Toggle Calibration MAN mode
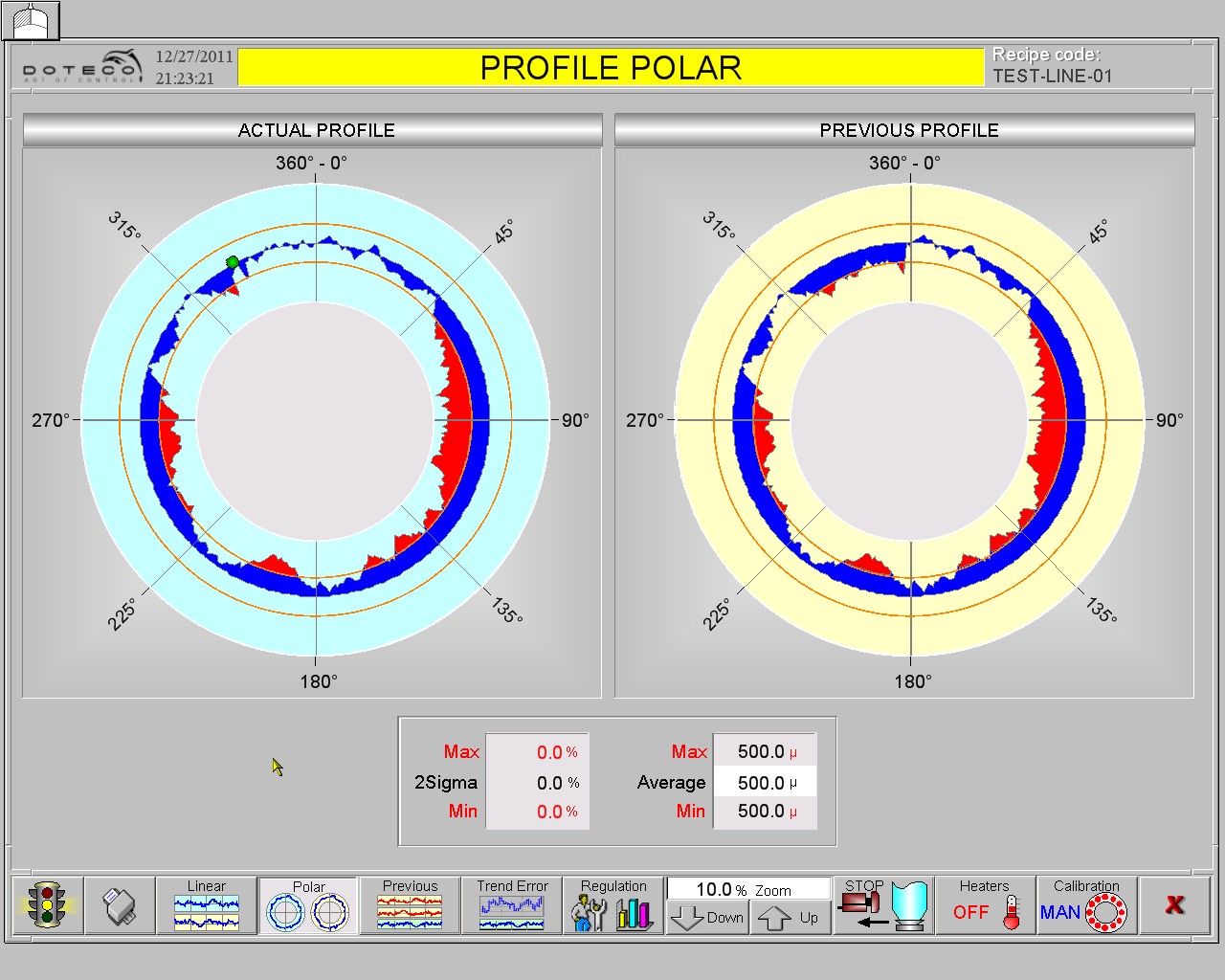The width and height of the screenshot is (1225, 980). [x=1085, y=905]
